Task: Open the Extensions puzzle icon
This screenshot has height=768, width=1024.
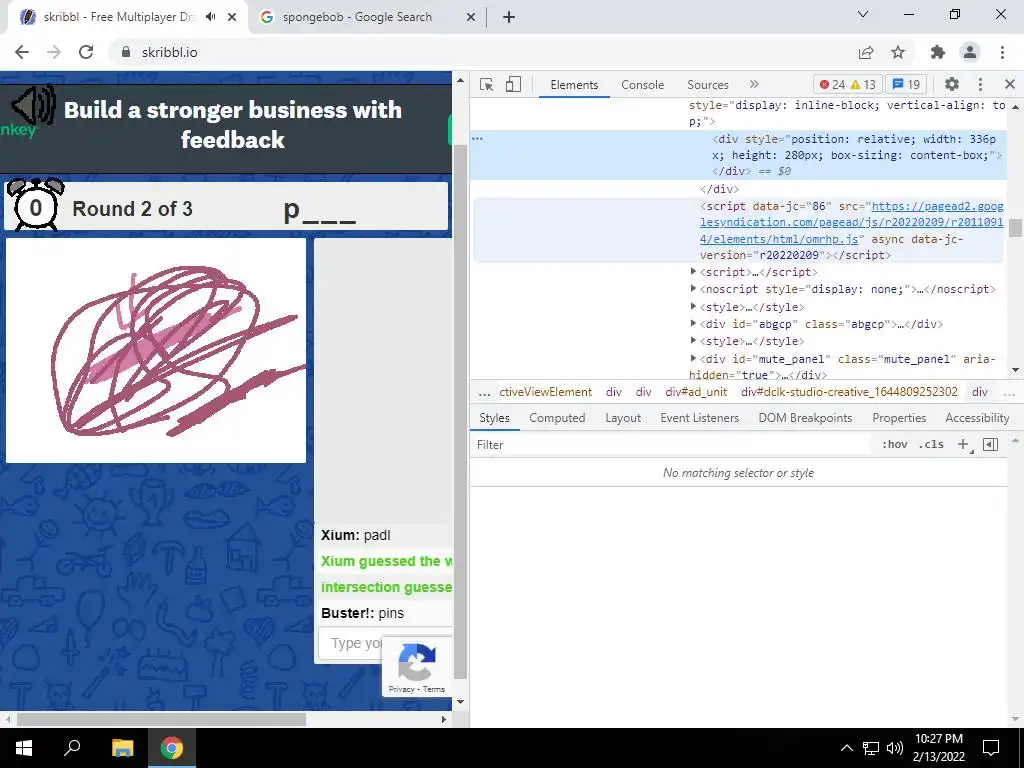Action: (x=938, y=52)
